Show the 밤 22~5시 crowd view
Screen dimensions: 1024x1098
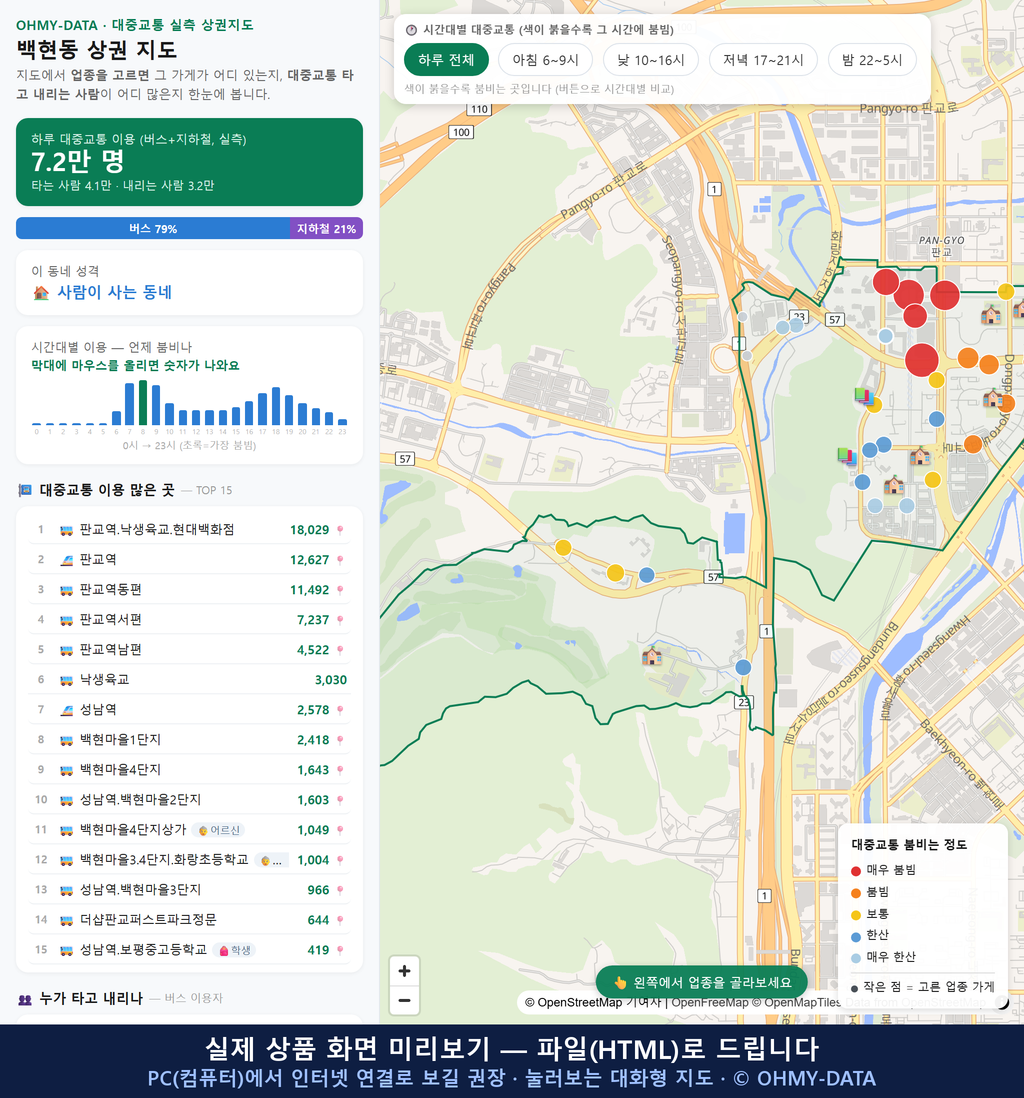pyautogui.click(x=872, y=60)
